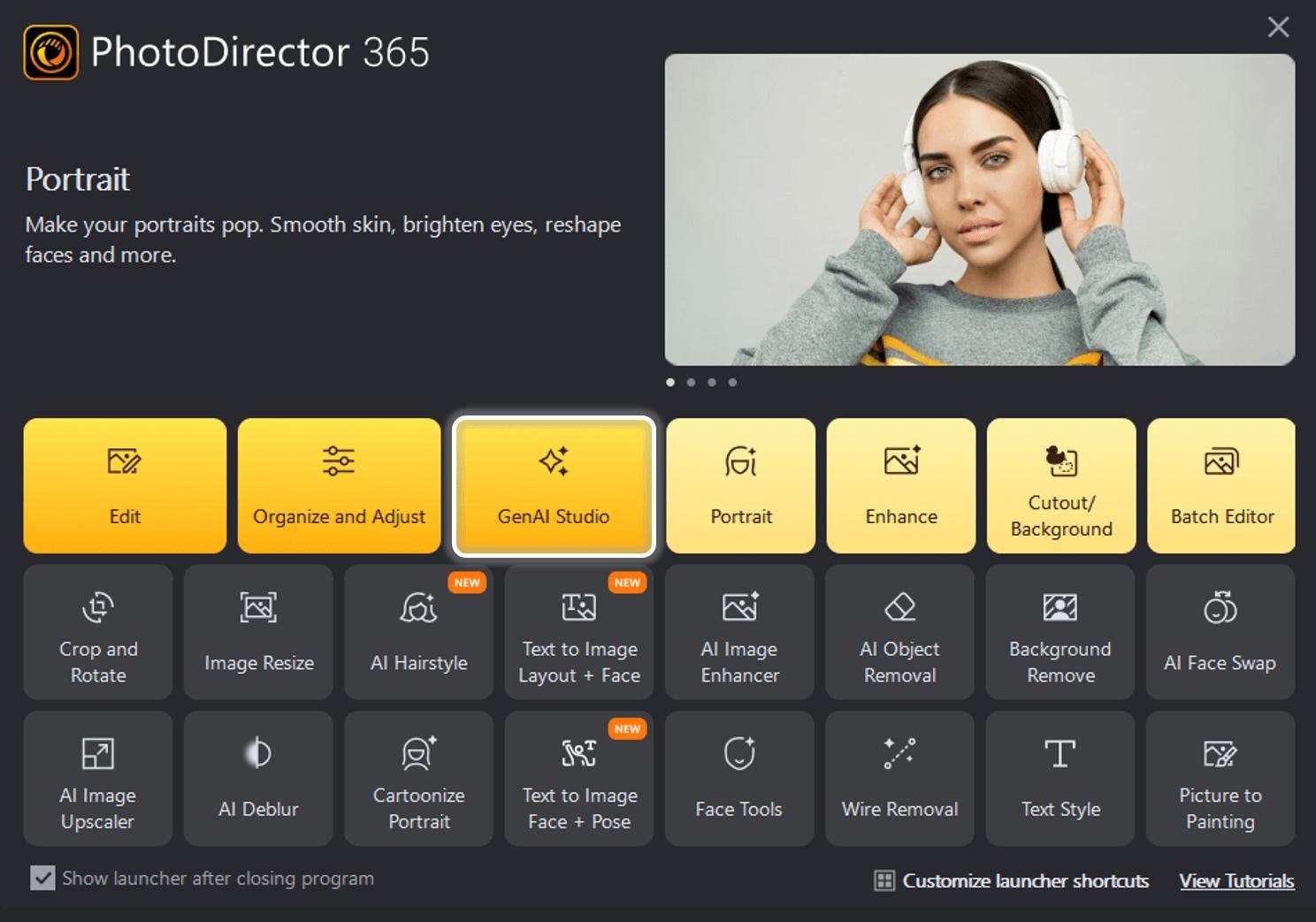Open the Edit module tile

pos(125,485)
